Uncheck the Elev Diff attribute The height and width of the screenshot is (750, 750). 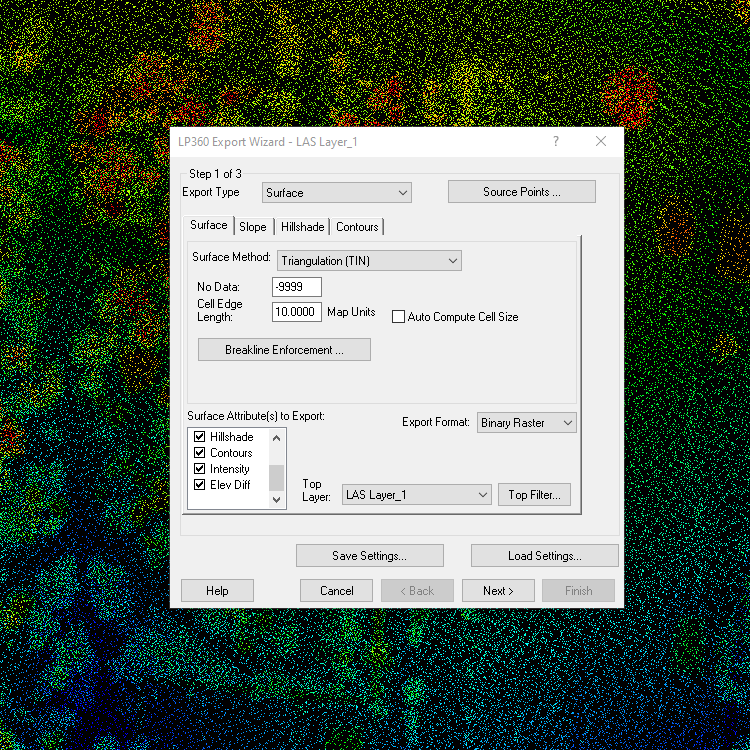(x=199, y=485)
